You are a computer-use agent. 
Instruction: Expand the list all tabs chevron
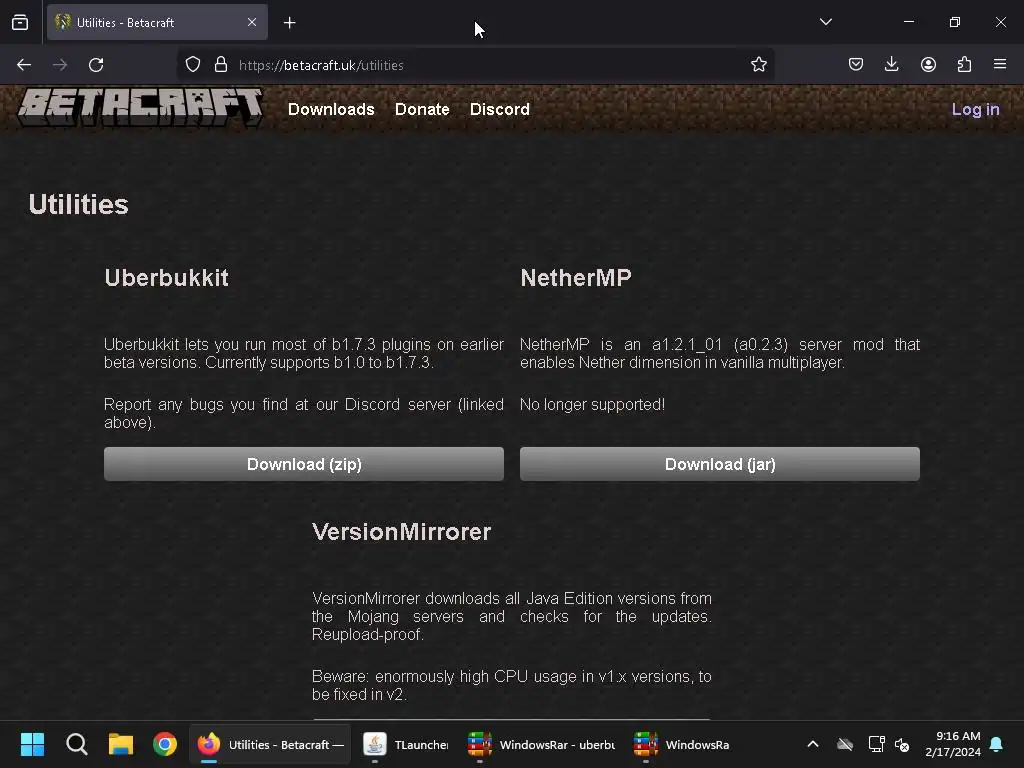point(825,22)
